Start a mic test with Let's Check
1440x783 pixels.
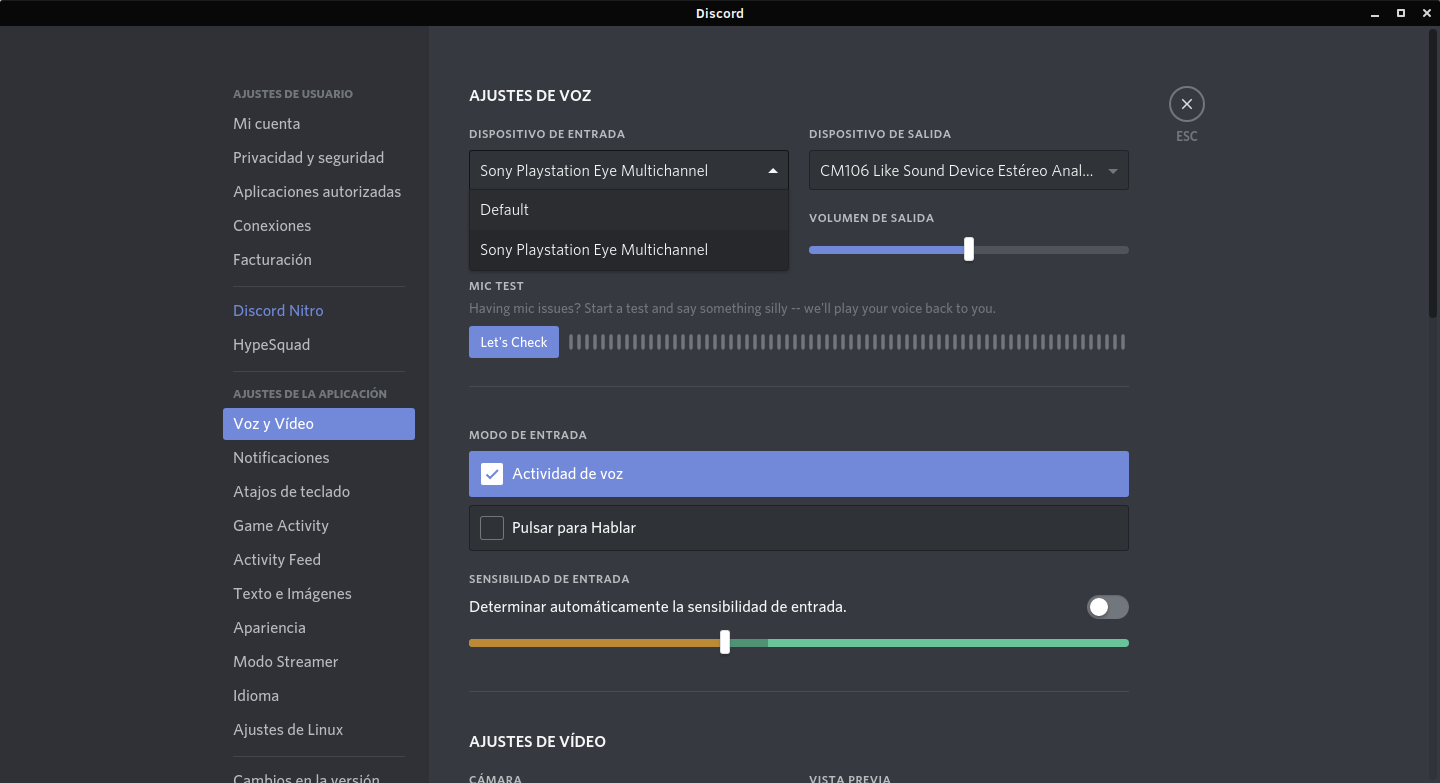coord(513,341)
